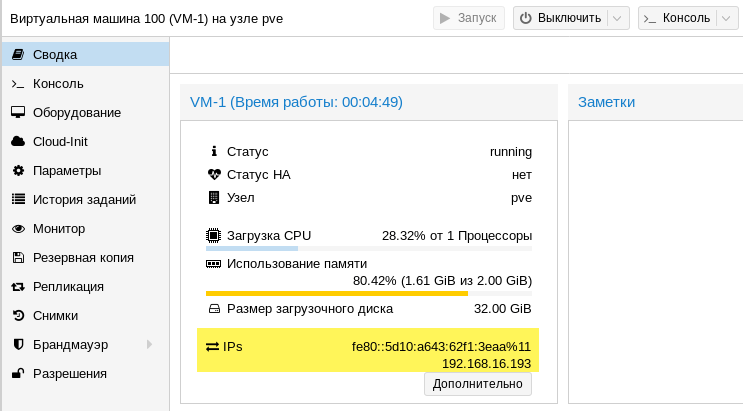The width and height of the screenshot is (743, 411).
Task: Click the Additional (Дополнительно) IPs button
Action: (478, 383)
